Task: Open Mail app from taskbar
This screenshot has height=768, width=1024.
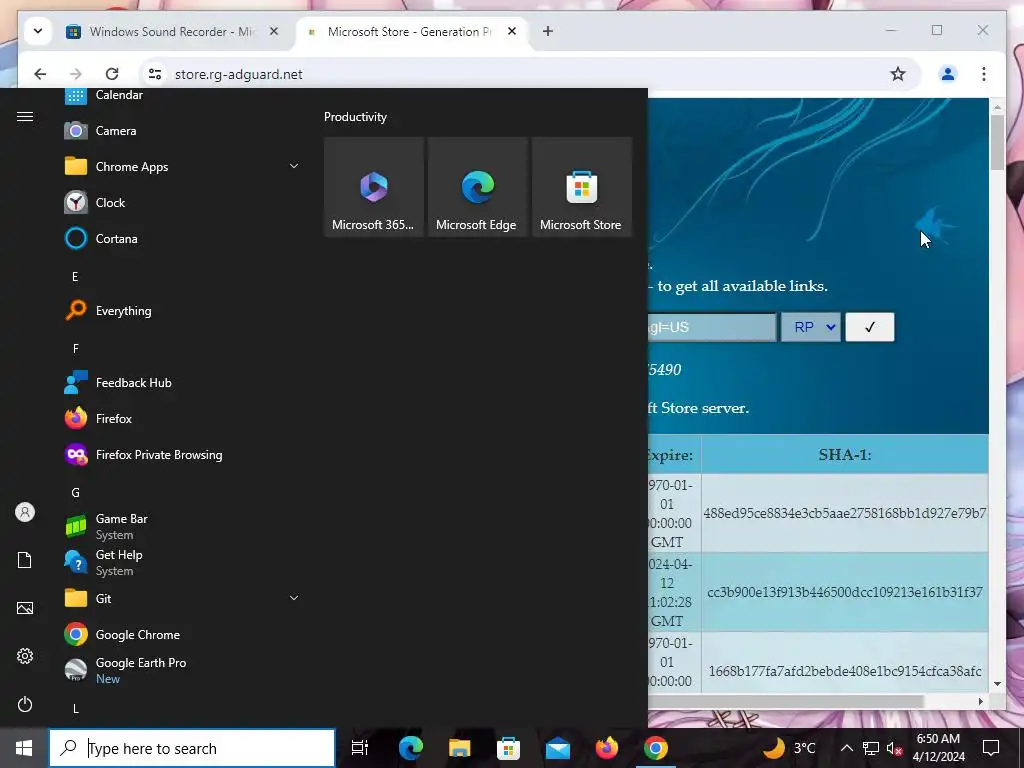Action: click(558, 748)
